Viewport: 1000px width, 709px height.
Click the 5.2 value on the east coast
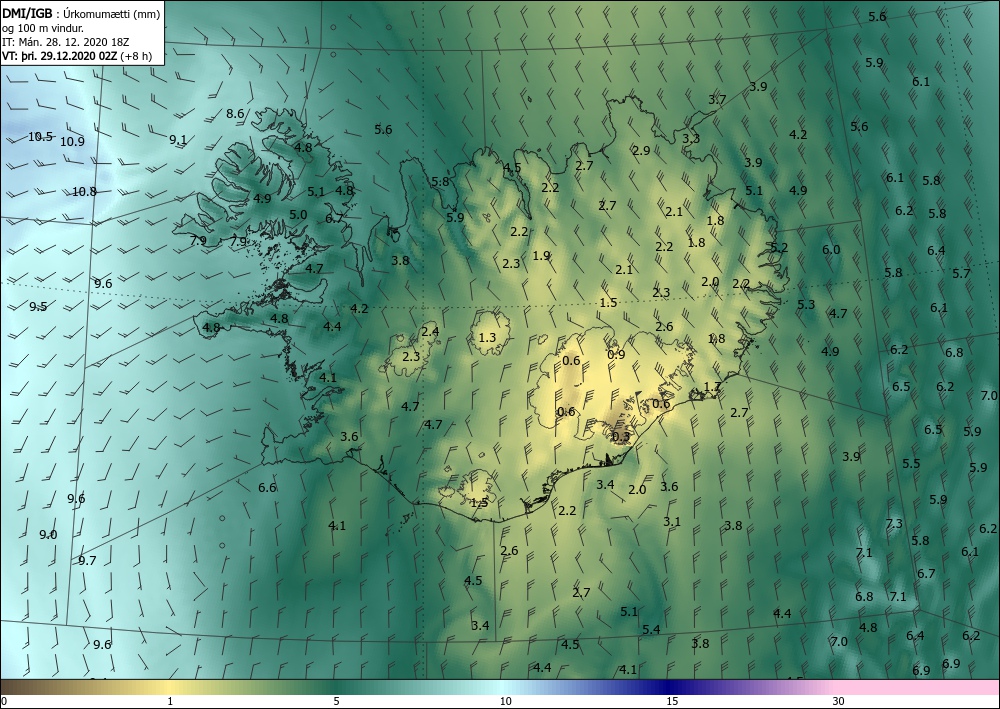coord(779,247)
